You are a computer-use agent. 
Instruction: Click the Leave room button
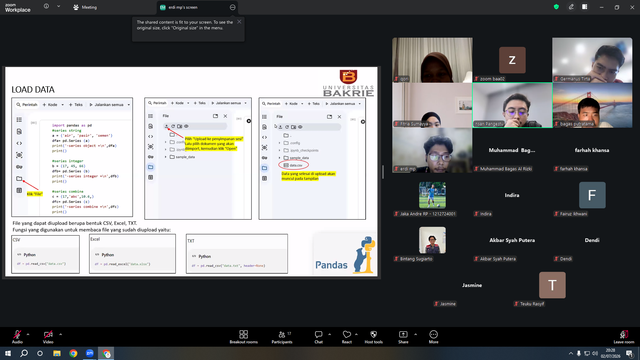tap(624, 337)
